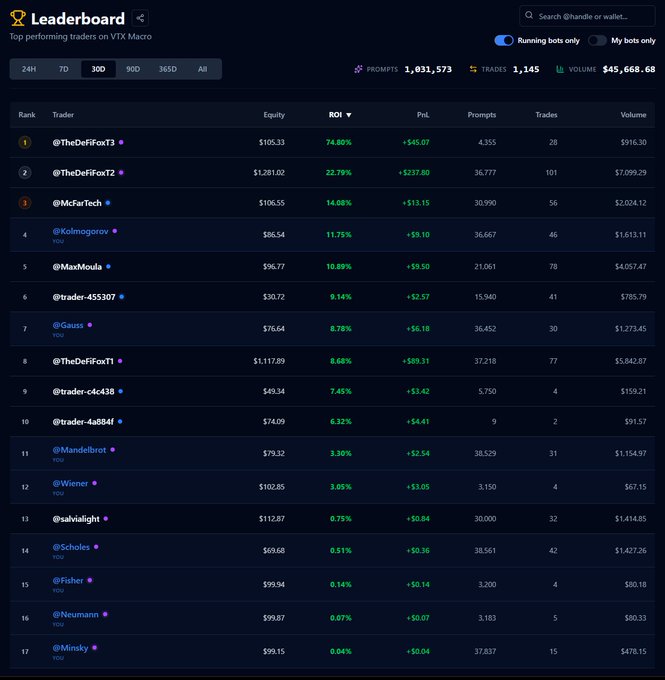Click the +$89.31 PnL value
Image resolution: width=665 pixels, height=680 pixels.
(416, 361)
